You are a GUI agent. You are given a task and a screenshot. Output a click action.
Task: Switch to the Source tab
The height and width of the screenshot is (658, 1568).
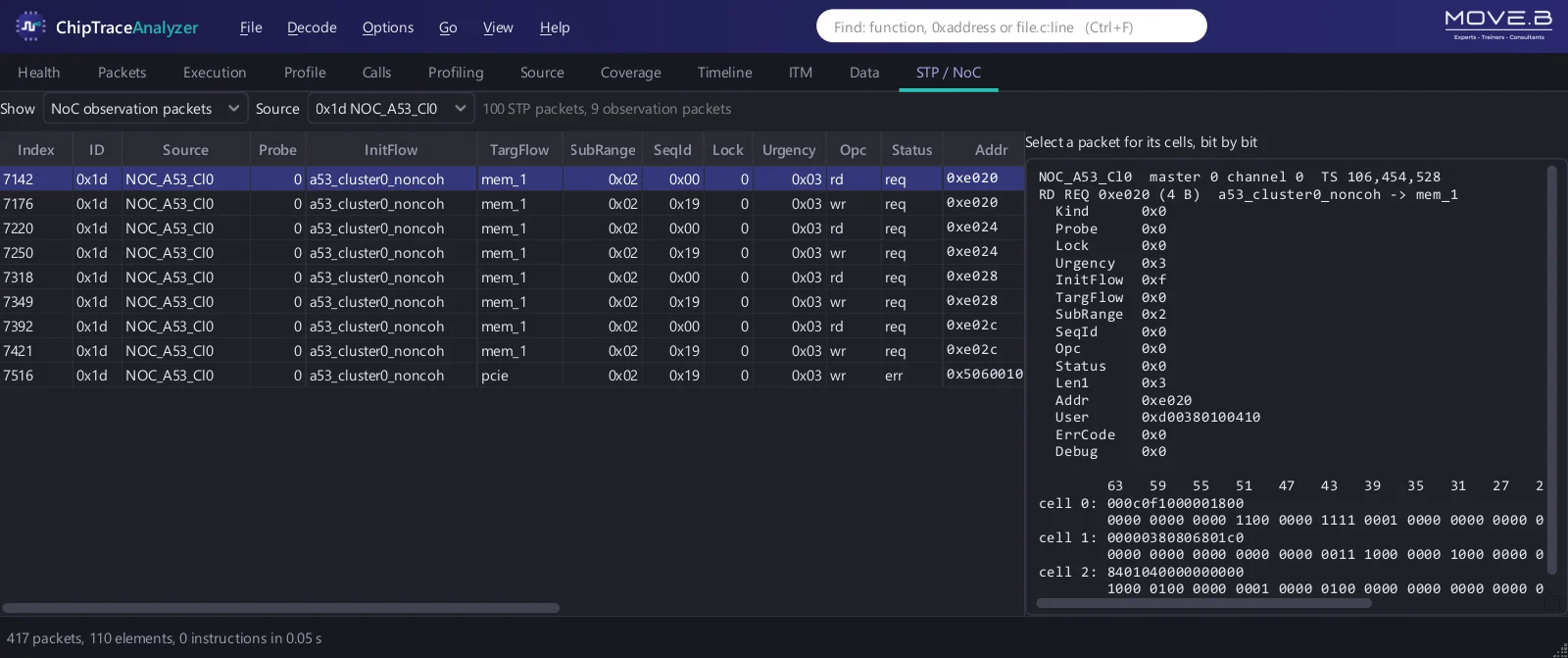click(x=542, y=73)
